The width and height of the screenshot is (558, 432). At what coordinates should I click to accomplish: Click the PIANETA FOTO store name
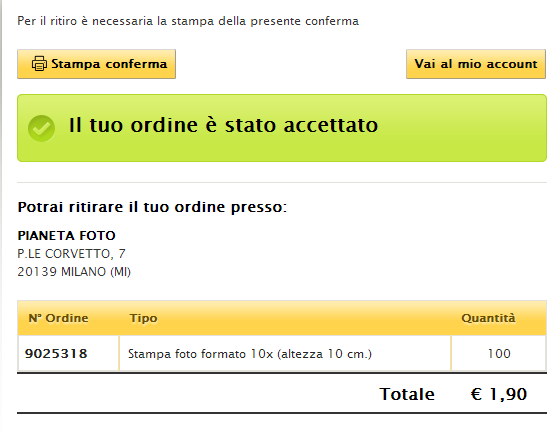pyautogui.click(x=67, y=236)
